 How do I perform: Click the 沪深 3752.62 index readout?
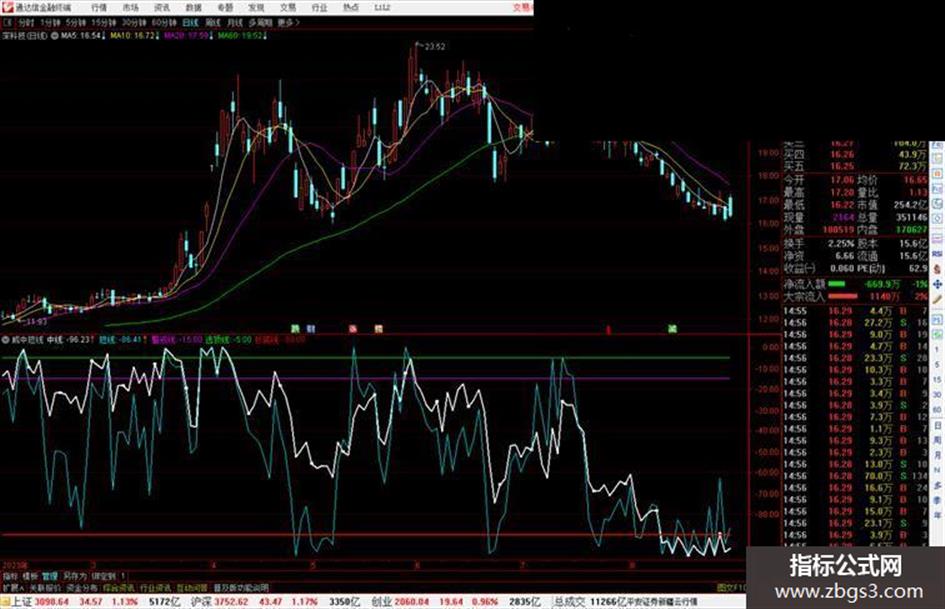coord(219,602)
